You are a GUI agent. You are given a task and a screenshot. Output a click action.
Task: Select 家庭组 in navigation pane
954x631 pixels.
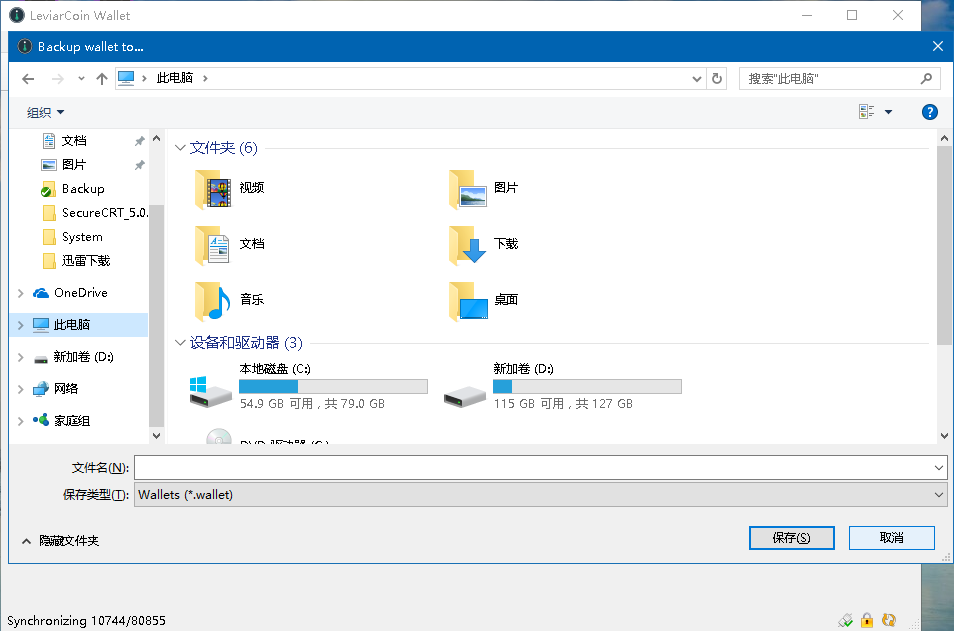click(72, 420)
